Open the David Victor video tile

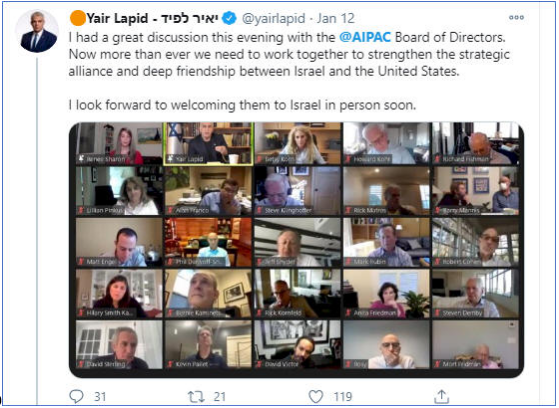click(x=298, y=345)
